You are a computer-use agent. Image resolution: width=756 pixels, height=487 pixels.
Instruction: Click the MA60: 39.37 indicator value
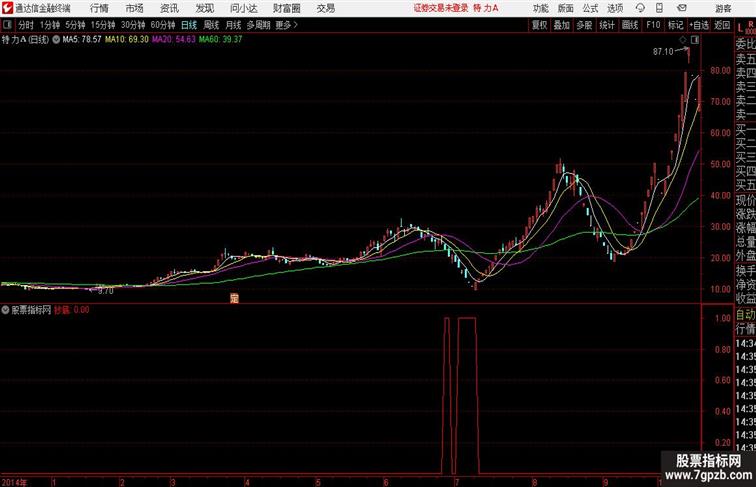tap(220, 40)
